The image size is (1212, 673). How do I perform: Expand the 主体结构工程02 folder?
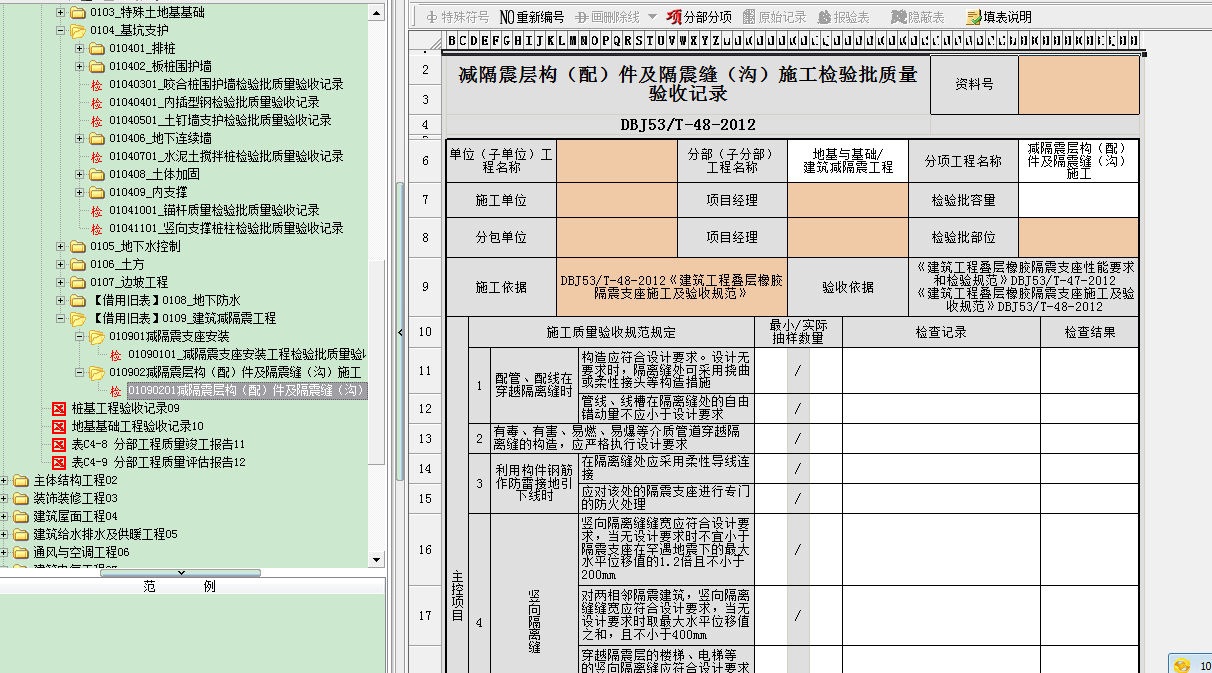tap(4, 480)
